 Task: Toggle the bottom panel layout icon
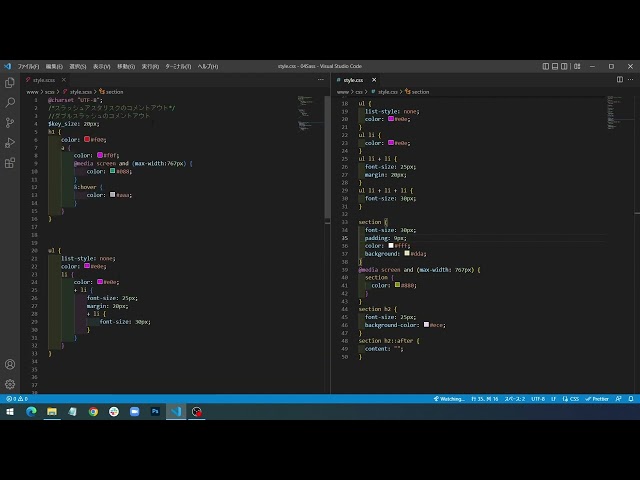tap(555, 66)
